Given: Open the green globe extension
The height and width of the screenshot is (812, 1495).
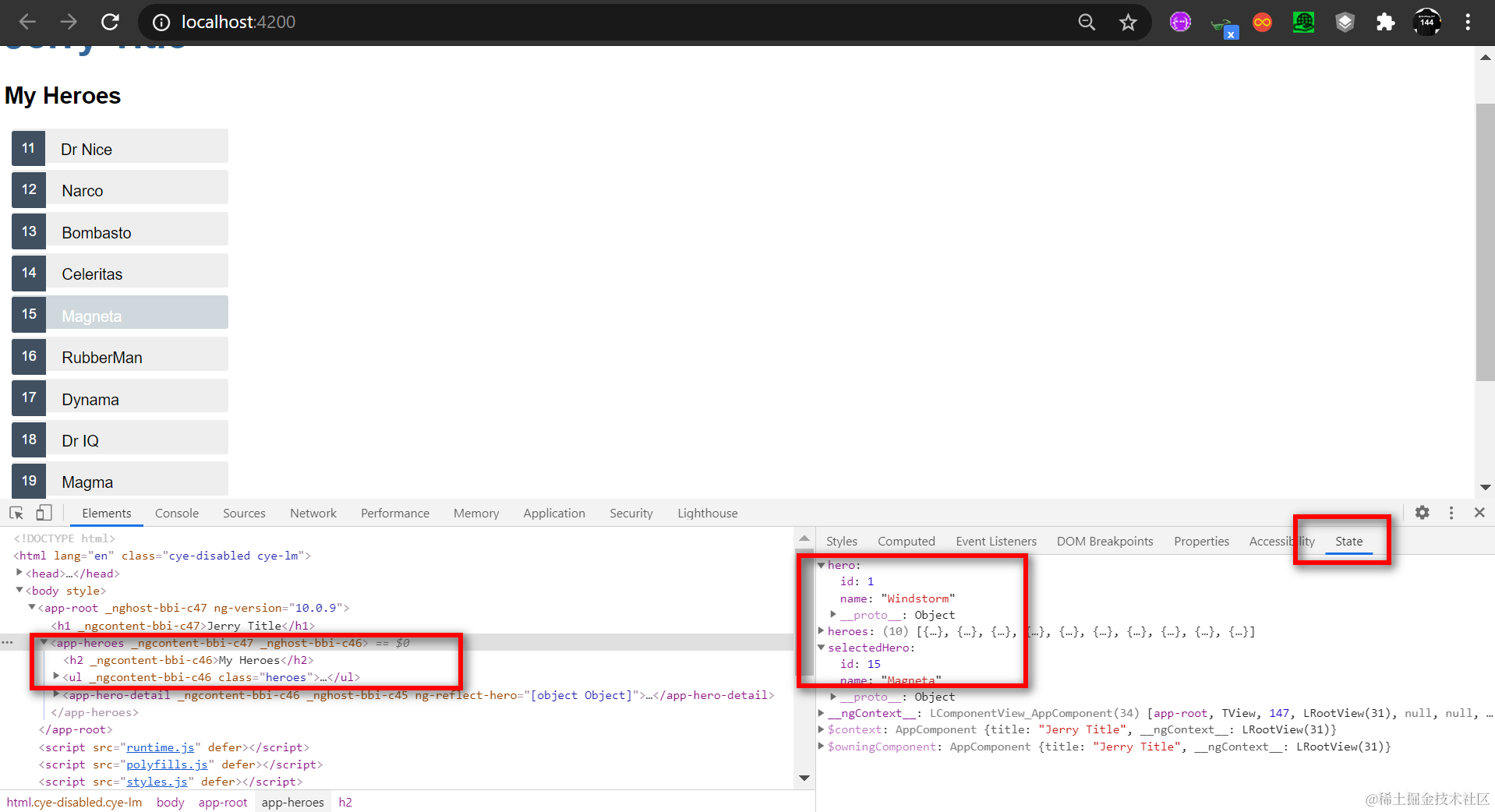Looking at the screenshot, I should (x=1303, y=23).
